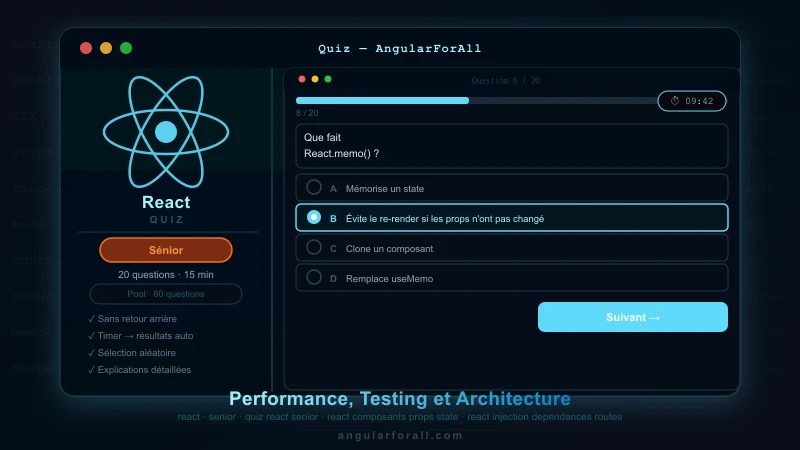Click the 'Quiz — AngularForAll' window title

click(x=400, y=48)
